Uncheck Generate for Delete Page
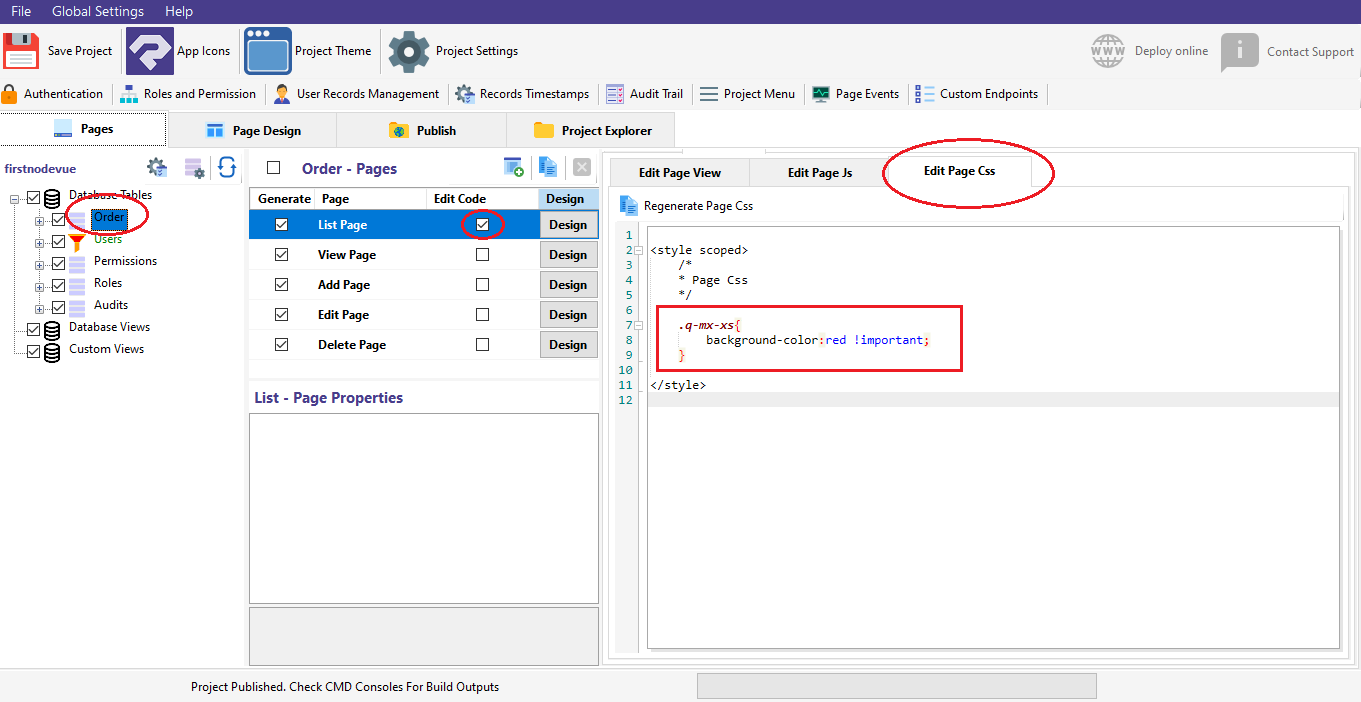Screen dimensions: 1361x702 (281, 345)
